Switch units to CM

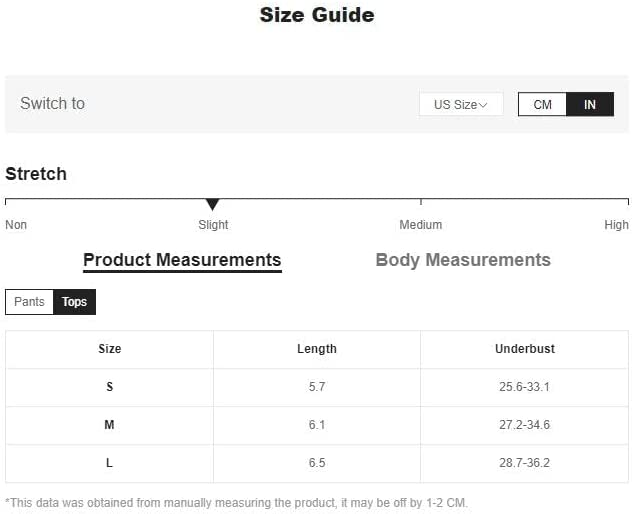(x=542, y=104)
